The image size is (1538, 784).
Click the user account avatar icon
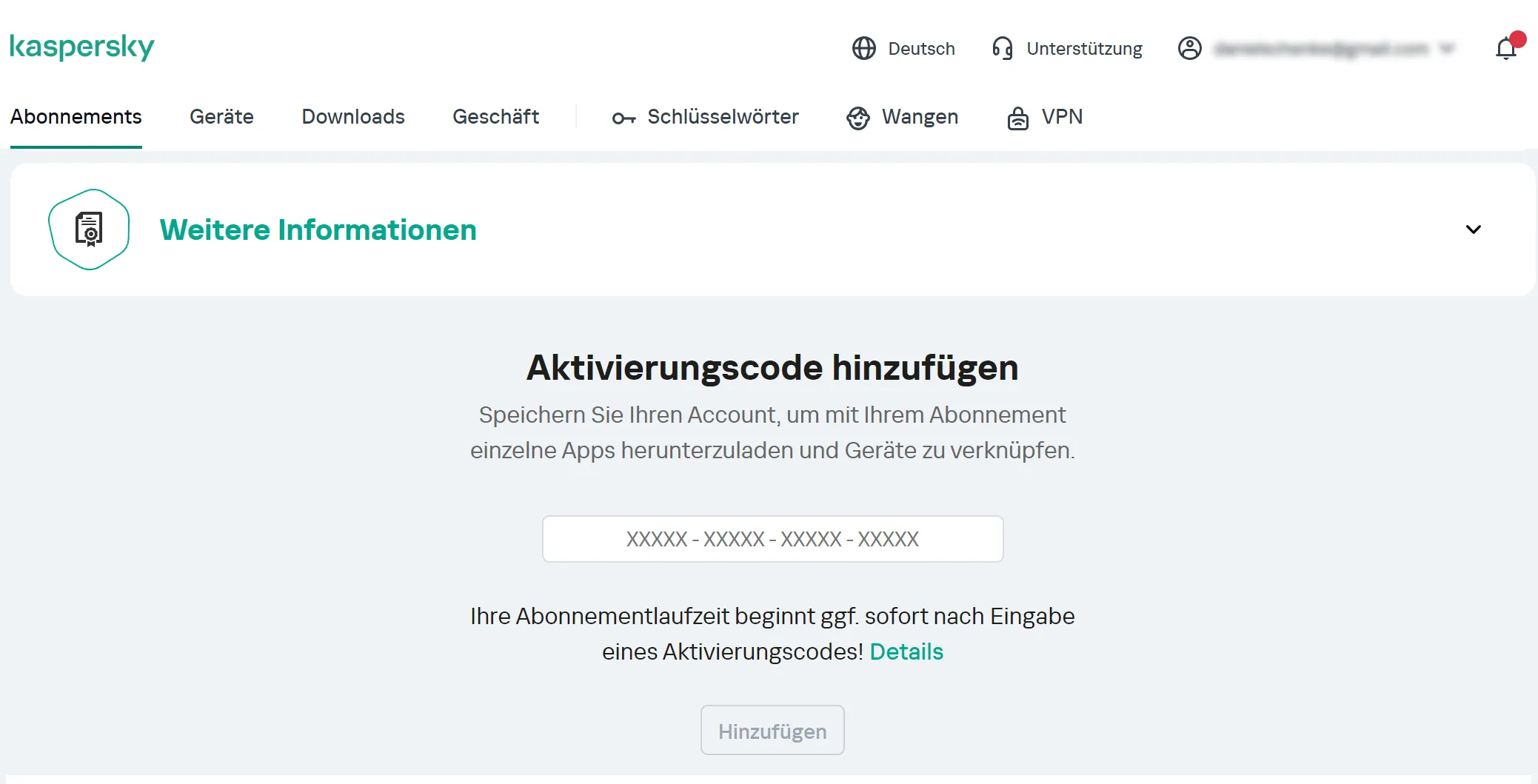[x=1189, y=48]
